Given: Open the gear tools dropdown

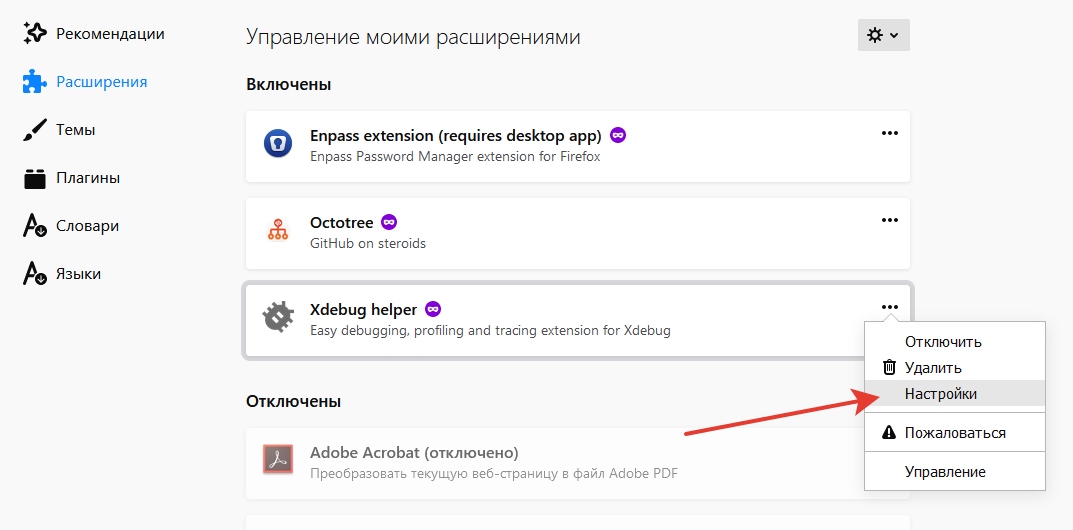Looking at the screenshot, I should 883,35.
